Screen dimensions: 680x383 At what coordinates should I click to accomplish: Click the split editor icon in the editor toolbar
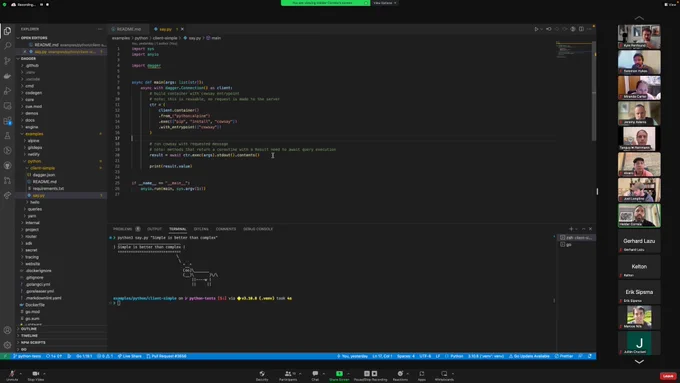tap(581, 29)
